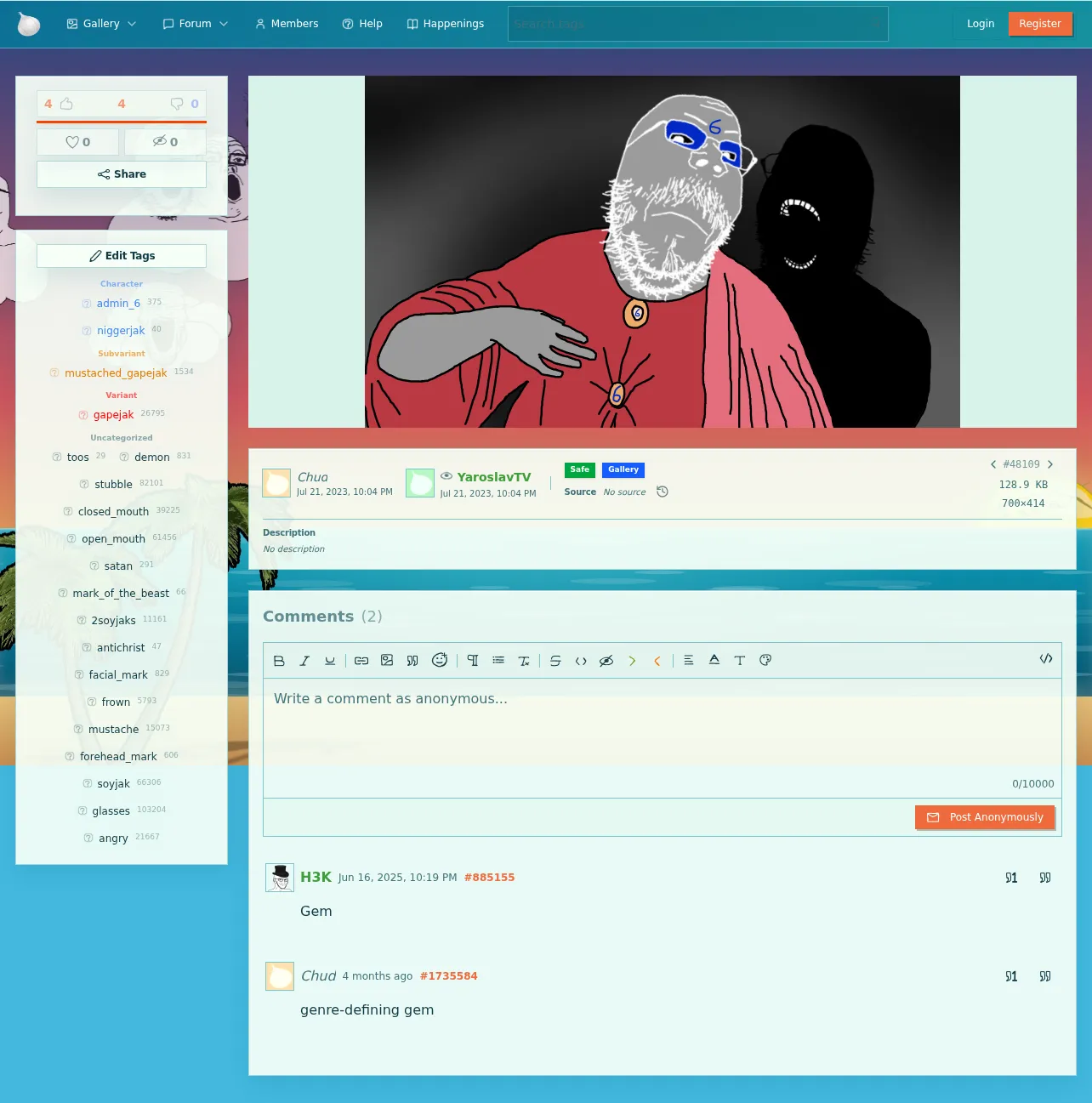Open the gapejak tag link
The width and height of the screenshot is (1092, 1103).
click(x=114, y=415)
